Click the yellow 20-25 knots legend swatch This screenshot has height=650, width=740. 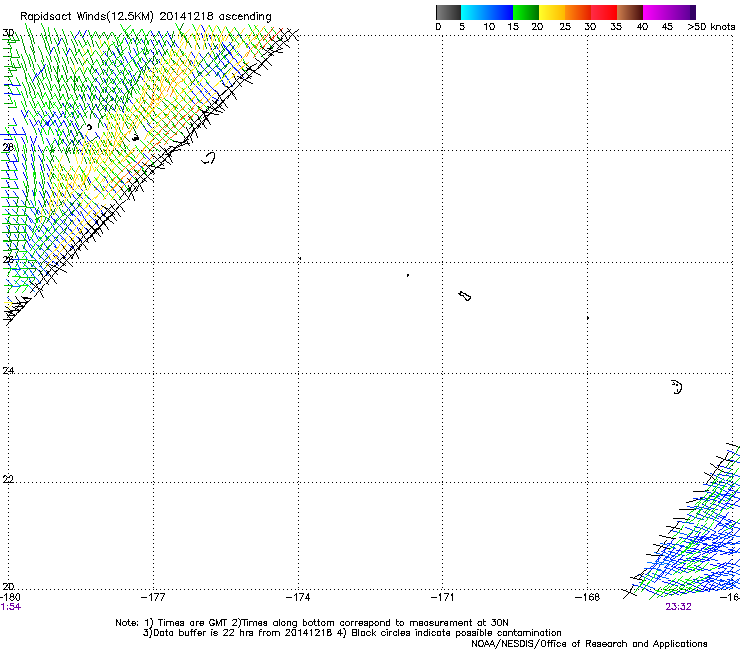pos(552,12)
